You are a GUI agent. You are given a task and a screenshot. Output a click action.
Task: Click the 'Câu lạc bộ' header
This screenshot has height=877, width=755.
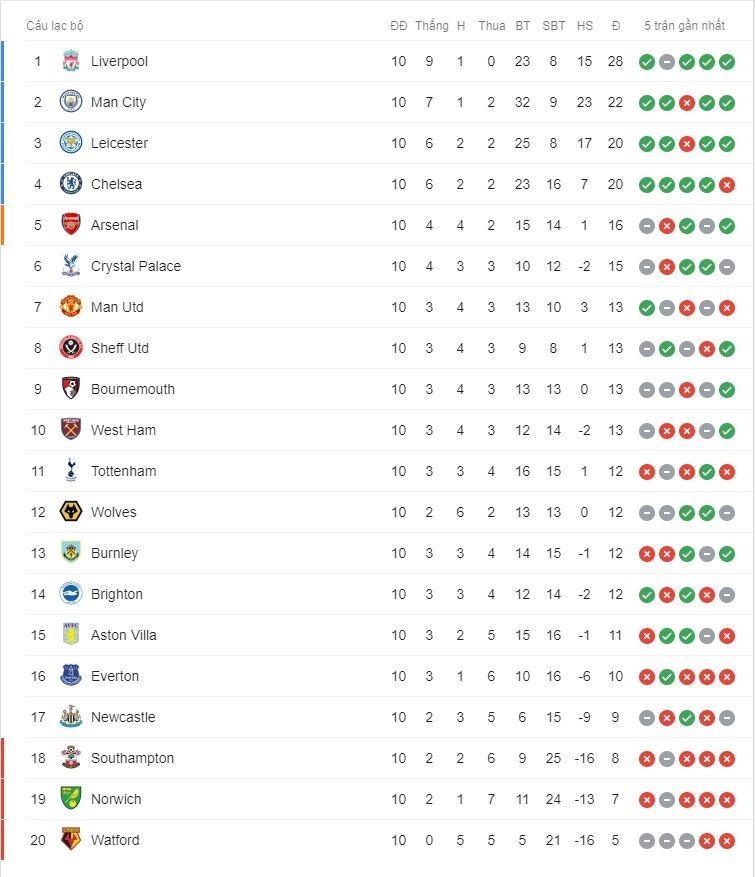pyautogui.click(x=55, y=26)
